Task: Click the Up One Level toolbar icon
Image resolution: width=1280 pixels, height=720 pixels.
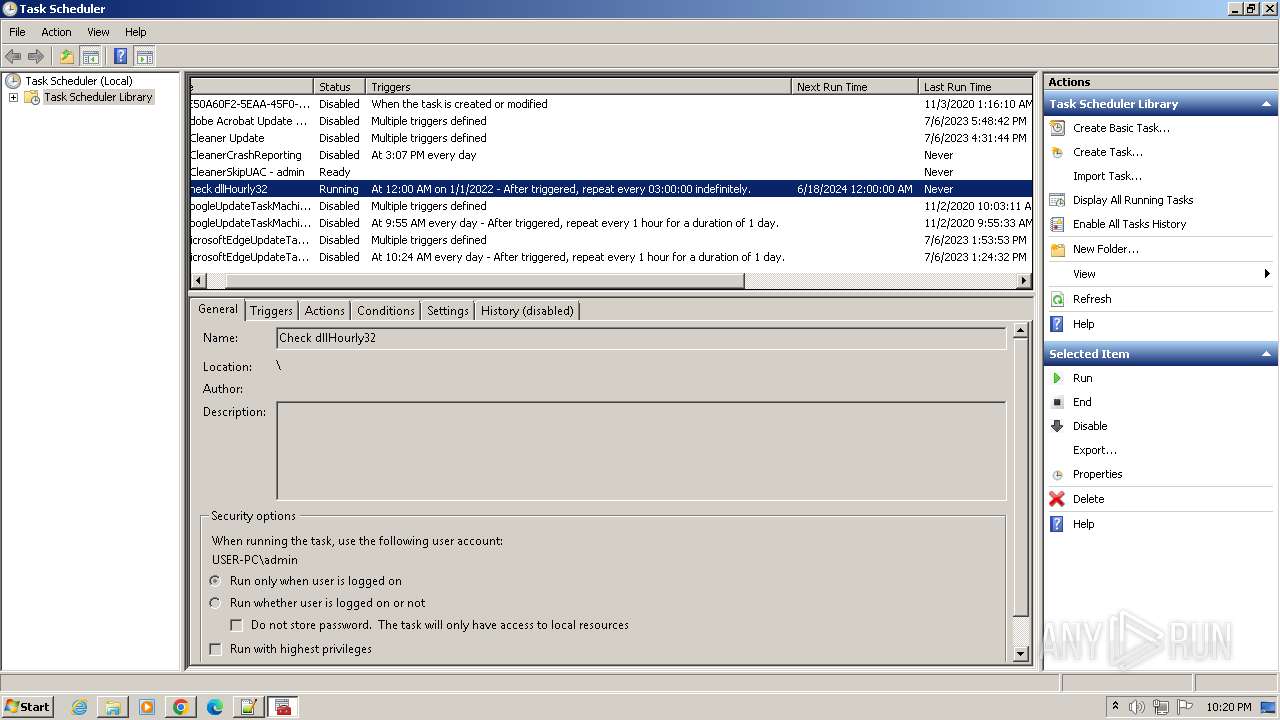Action: [x=67, y=57]
